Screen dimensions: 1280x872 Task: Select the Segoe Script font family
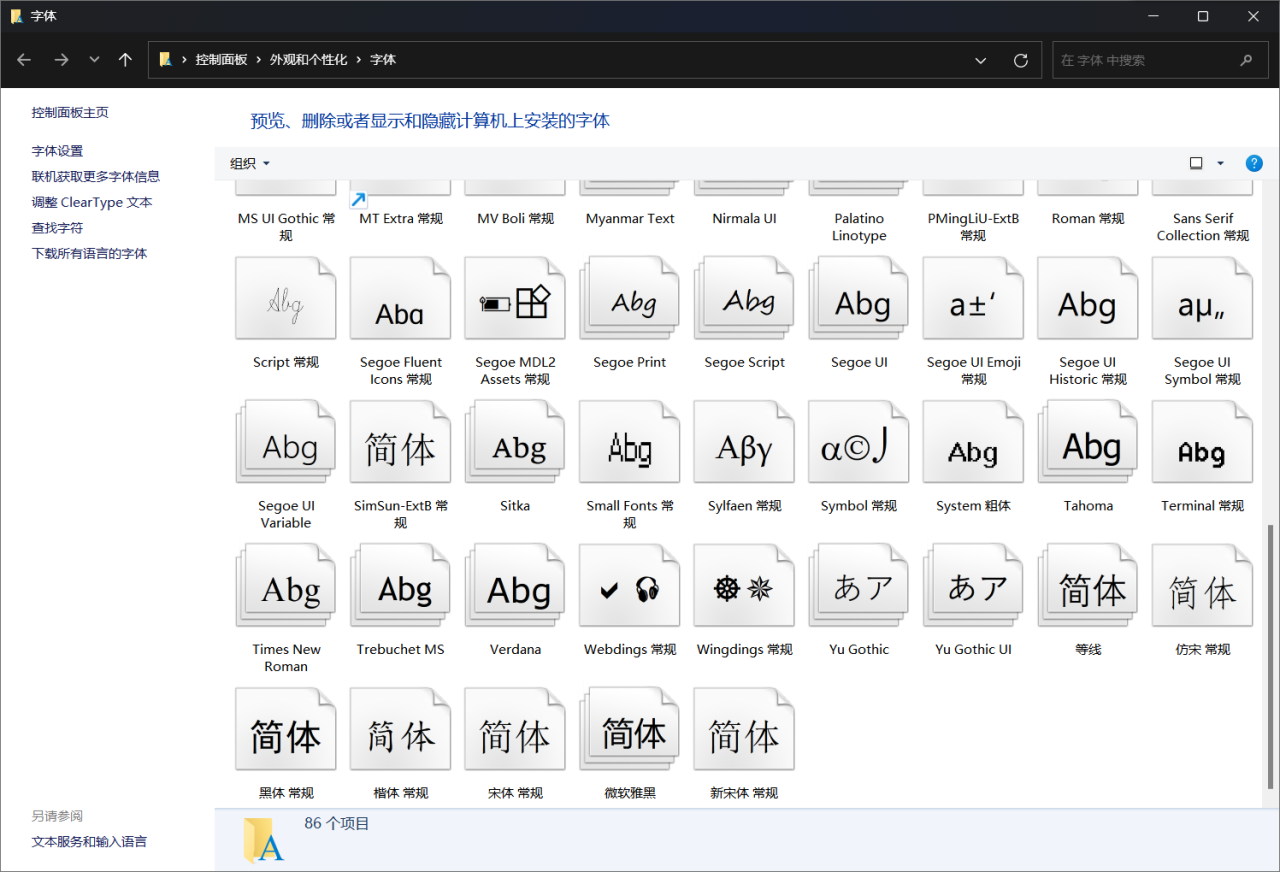[744, 299]
